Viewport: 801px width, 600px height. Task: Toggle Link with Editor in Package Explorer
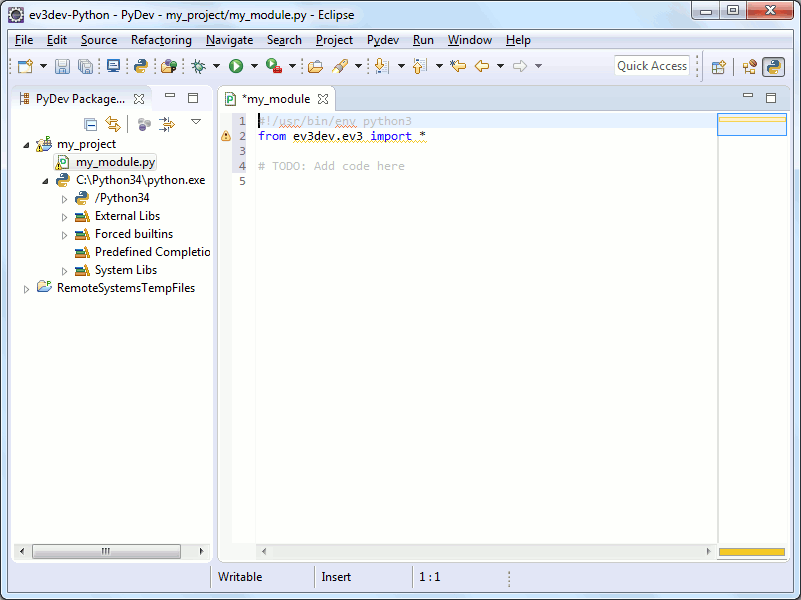tap(113, 124)
